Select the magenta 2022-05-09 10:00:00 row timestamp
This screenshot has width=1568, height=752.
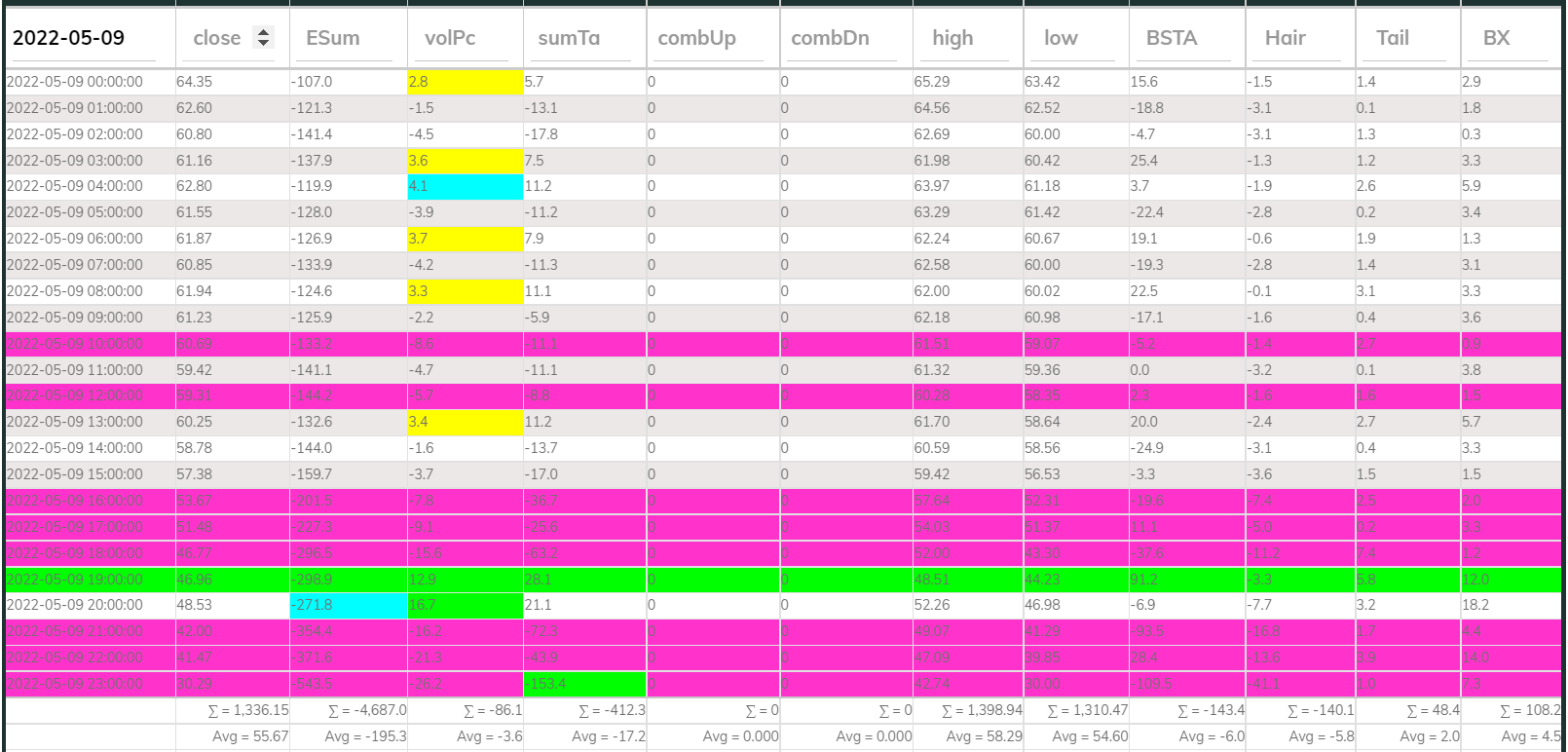coord(75,344)
